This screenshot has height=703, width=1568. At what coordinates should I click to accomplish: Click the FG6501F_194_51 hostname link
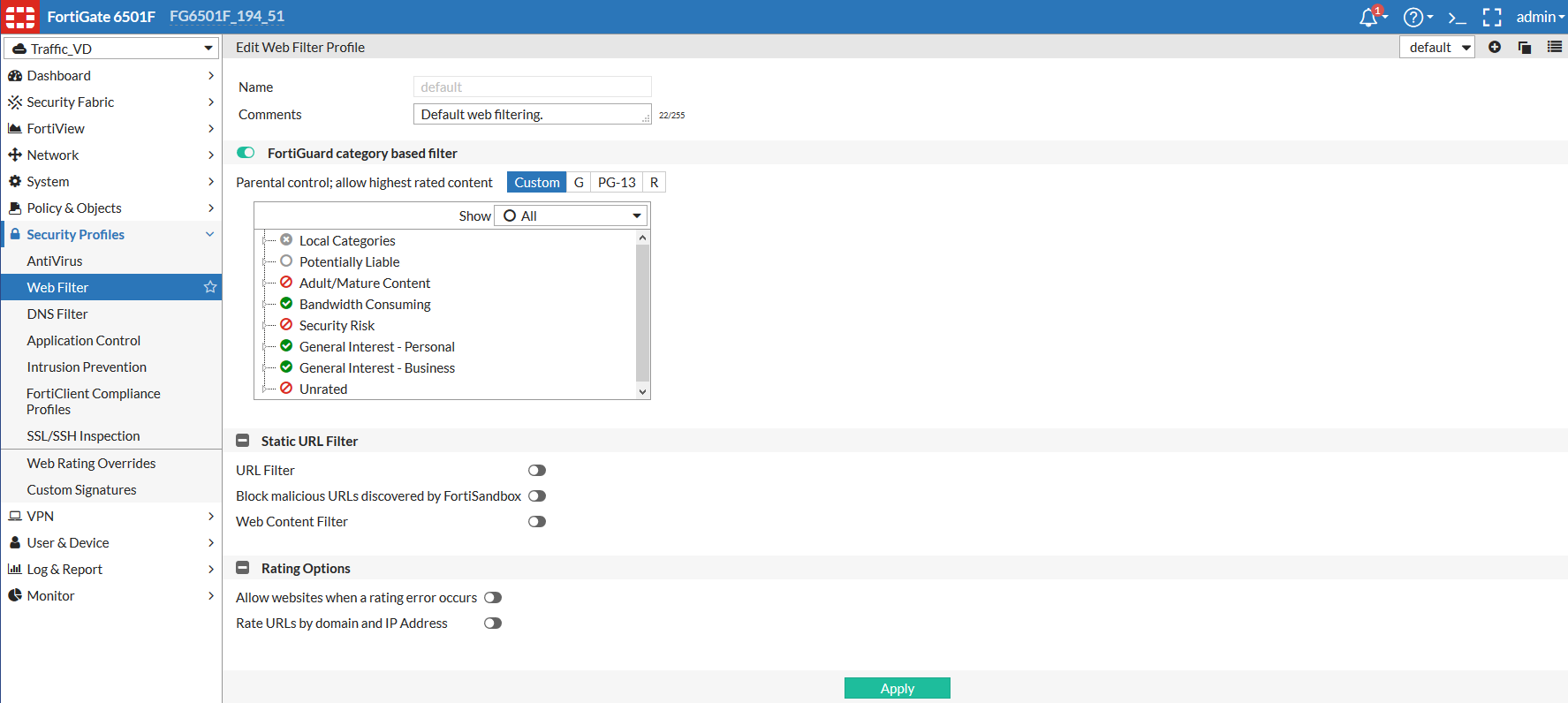(x=227, y=17)
